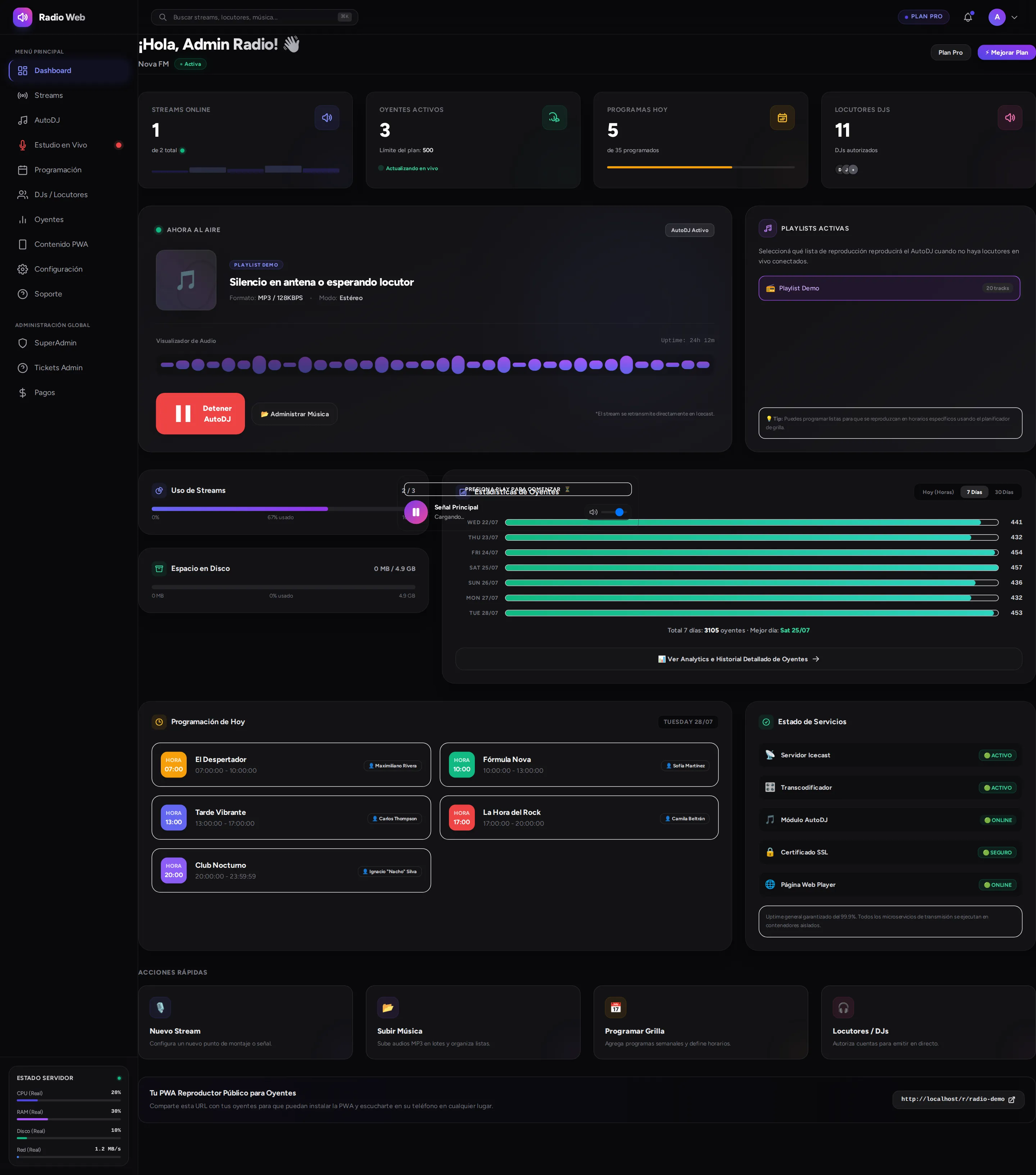Click the Página Web Player globe icon

pyautogui.click(x=770, y=885)
